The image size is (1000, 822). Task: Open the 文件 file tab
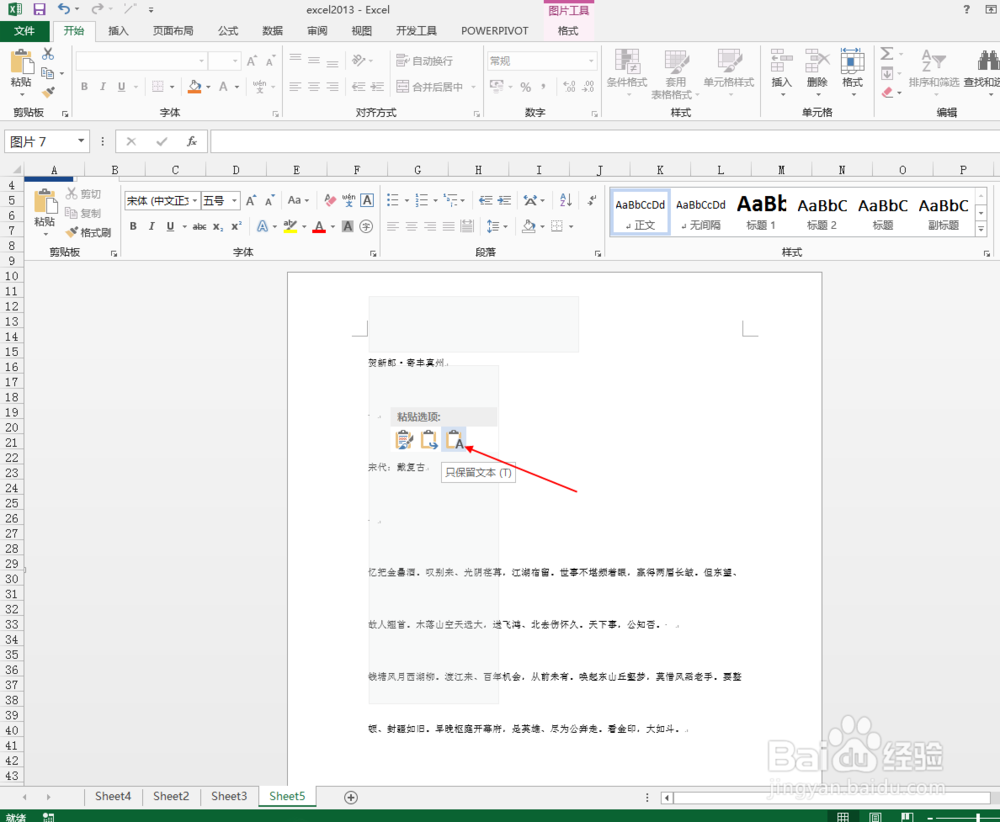24,31
